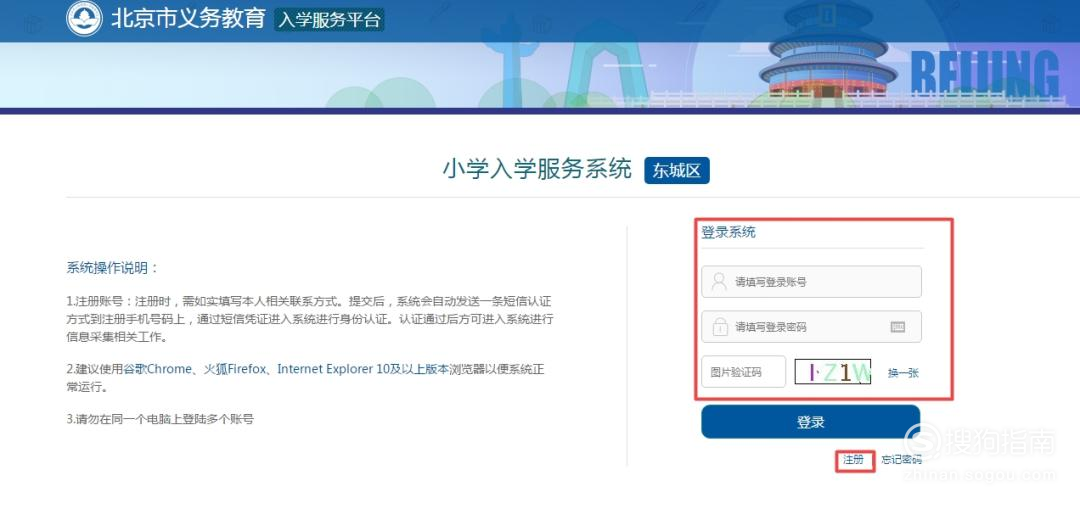Click the lock icon in password field

(x=720, y=326)
